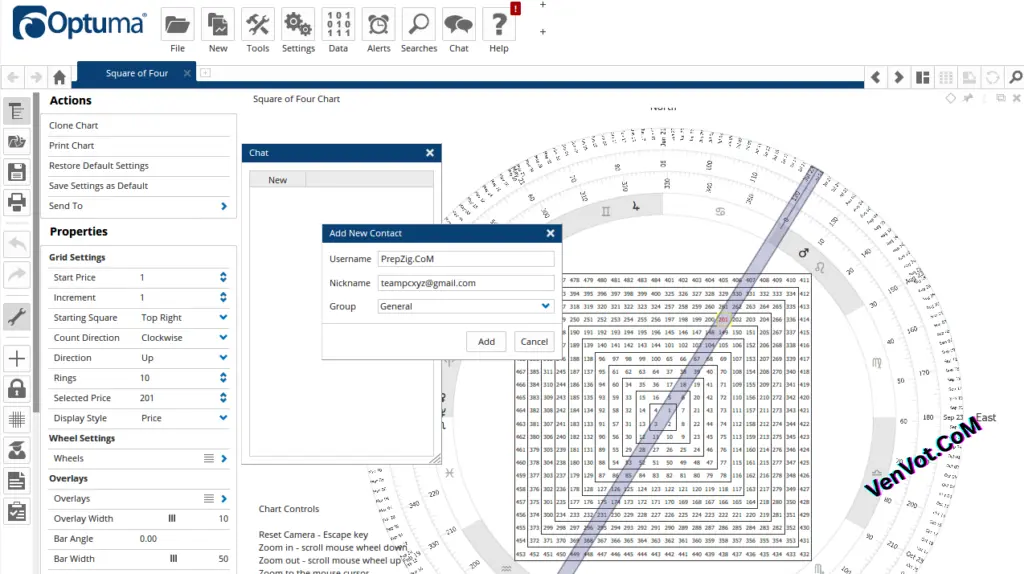Open the File menu icon
Viewport: 1024px width, 574px height.
177,25
